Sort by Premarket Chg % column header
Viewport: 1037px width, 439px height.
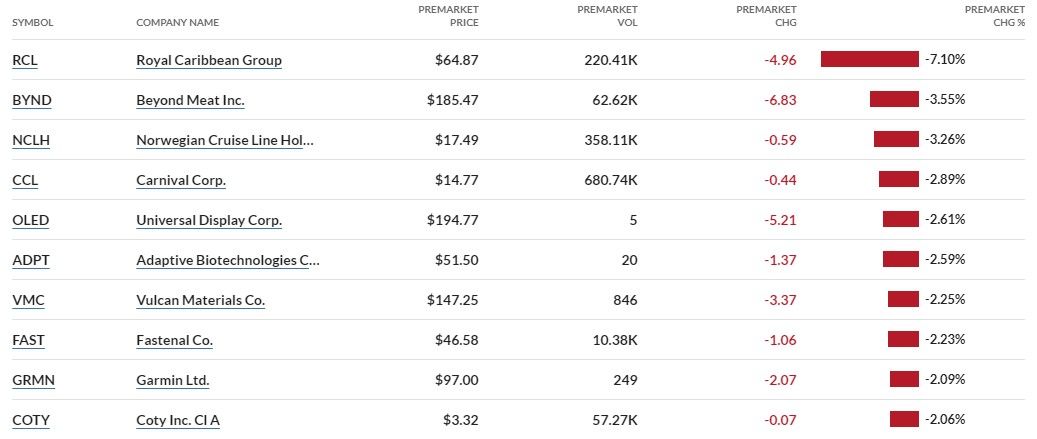tap(994, 16)
